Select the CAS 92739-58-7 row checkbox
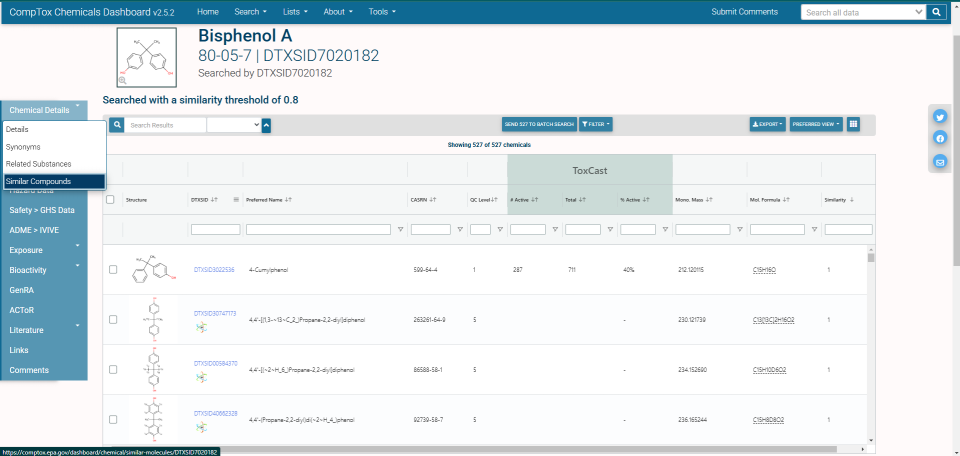This screenshot has height=456, width=960. pyautogui.click(x=113, y=419)
